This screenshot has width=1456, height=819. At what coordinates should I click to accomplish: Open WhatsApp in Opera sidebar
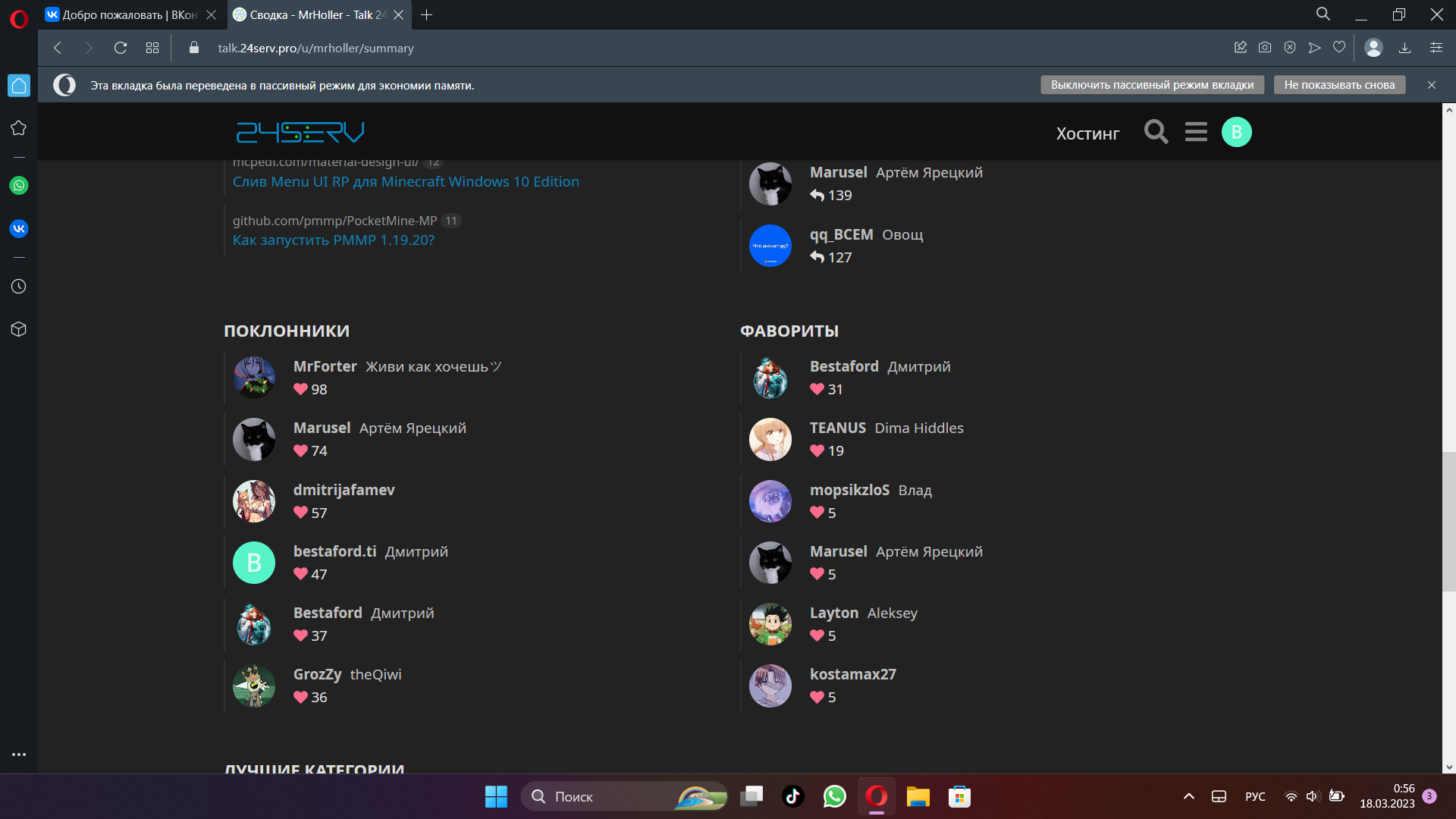tap(19, 186)
